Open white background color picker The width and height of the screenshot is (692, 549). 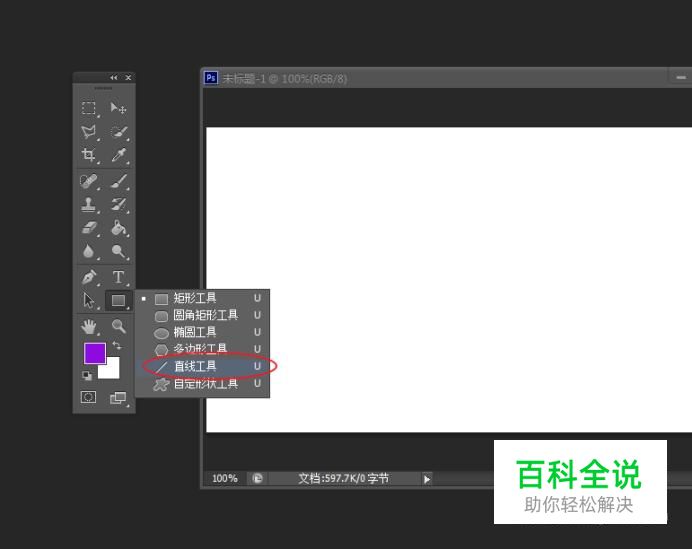click(113, 372)
